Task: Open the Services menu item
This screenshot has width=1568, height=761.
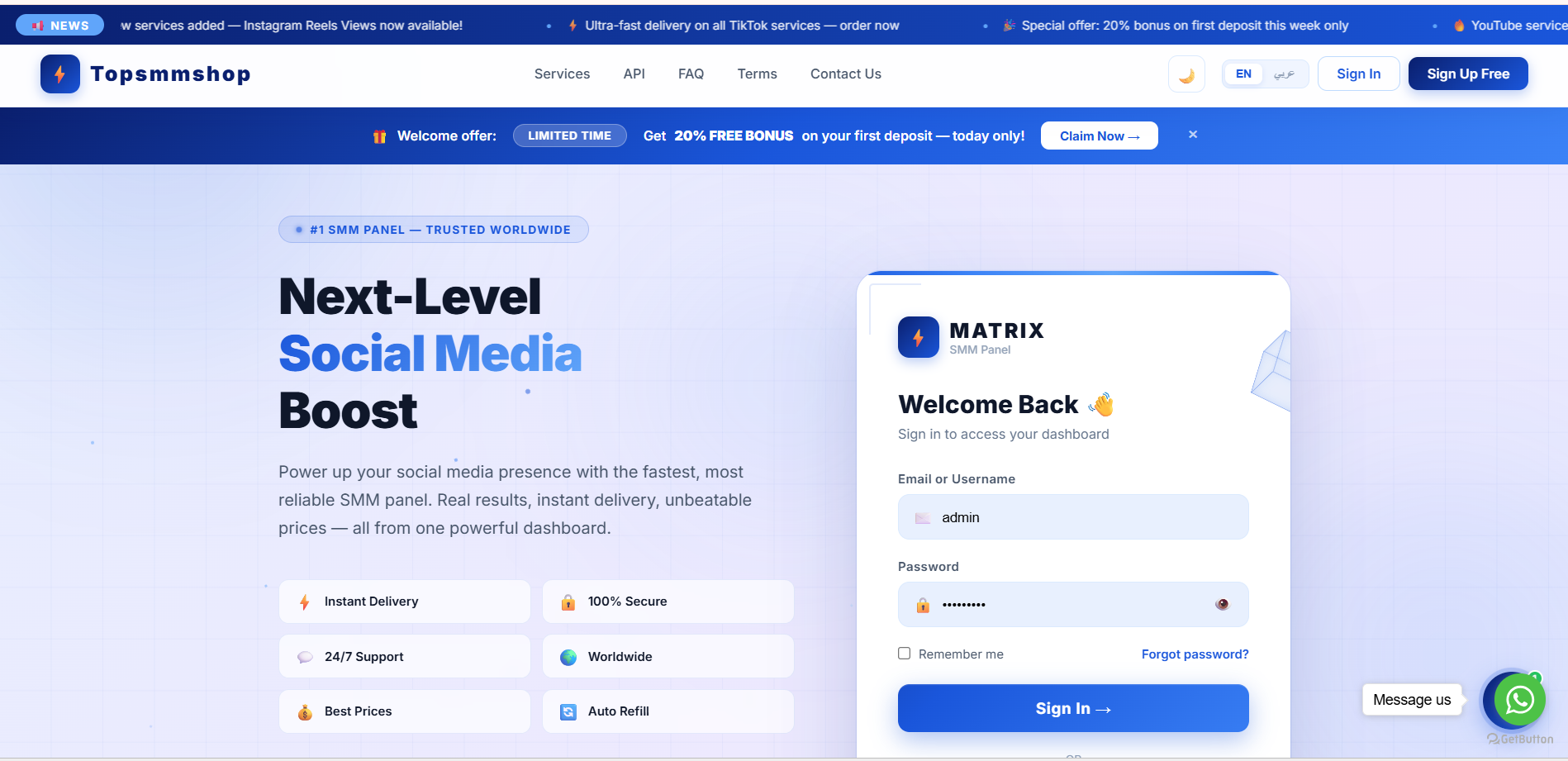Action: pos(562,74)
